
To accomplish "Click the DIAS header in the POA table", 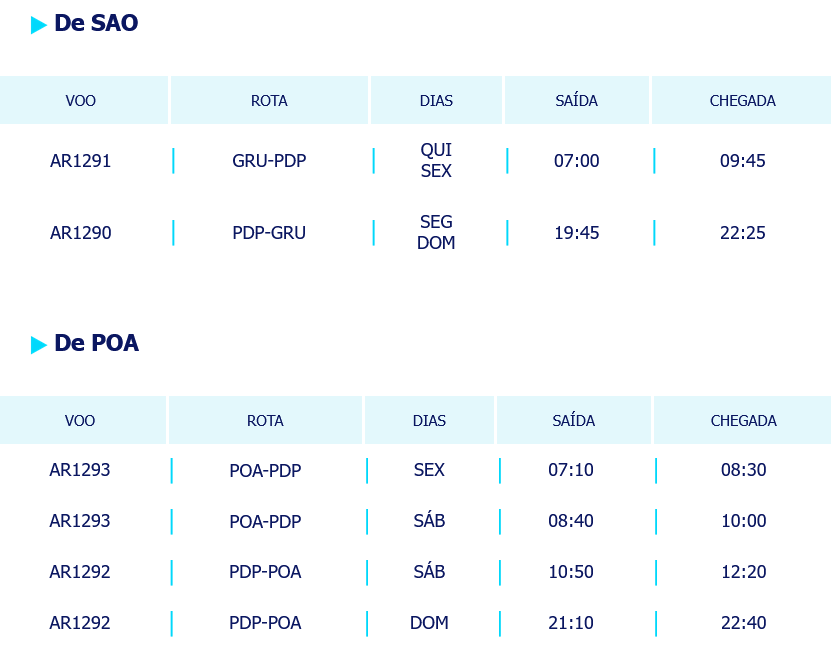I will point(429,421).
